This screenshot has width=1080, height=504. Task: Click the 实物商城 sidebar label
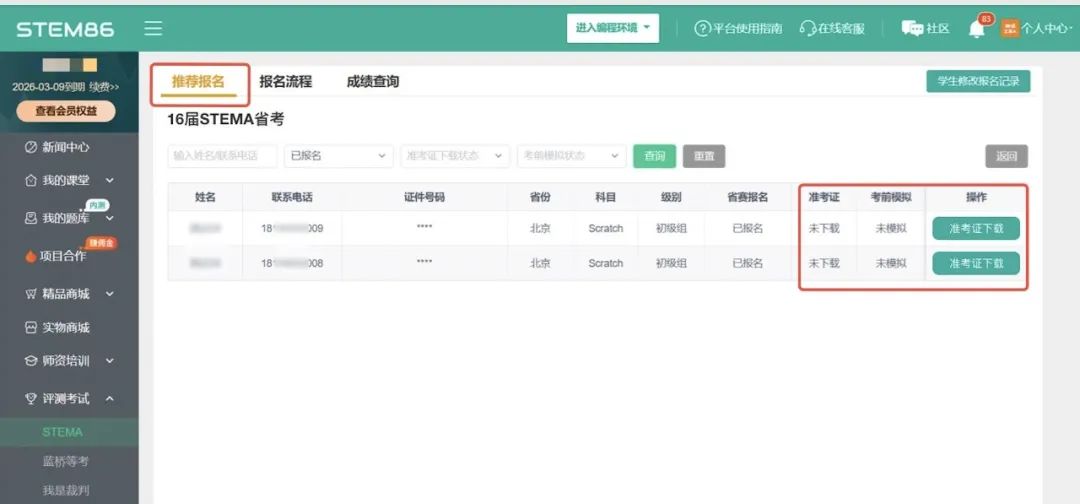[66, 328]
